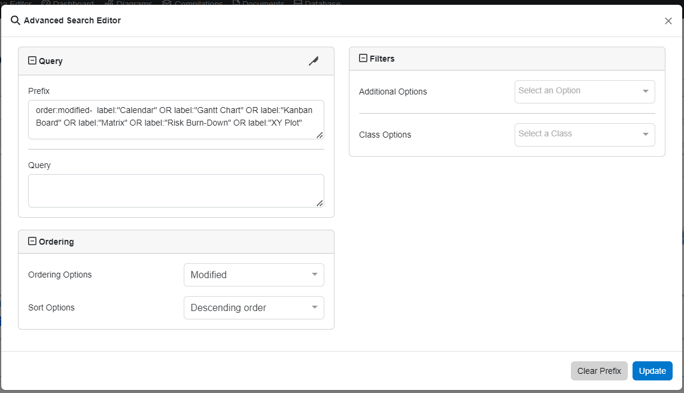This screenshot has width=684, height=393.
Task: Collapse the Query panel using minus icon
Action: pos(32,61)
